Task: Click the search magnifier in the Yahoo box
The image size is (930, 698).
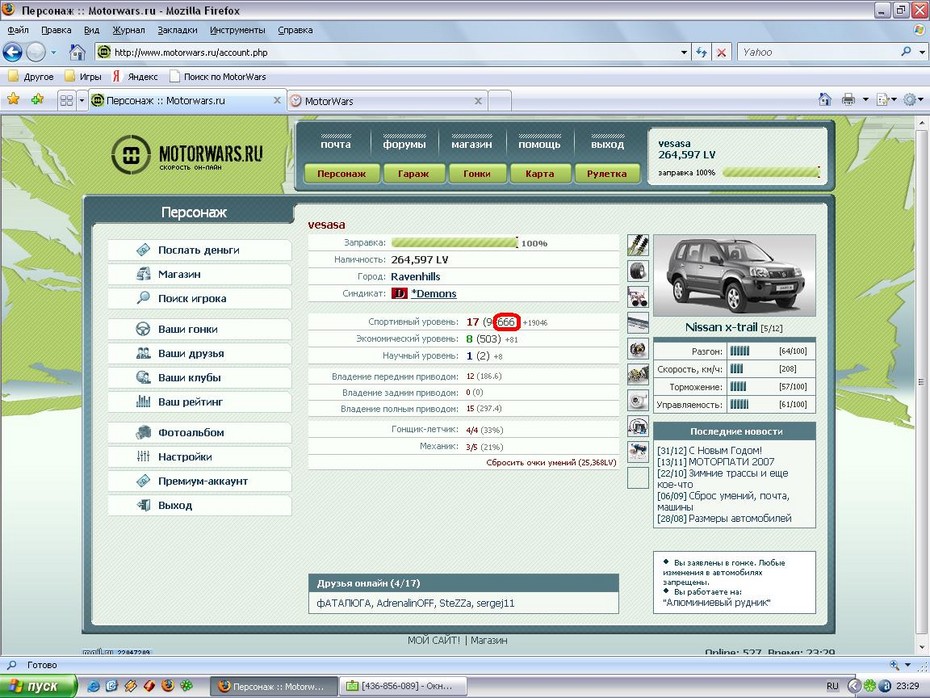Action: click(906, 52)
